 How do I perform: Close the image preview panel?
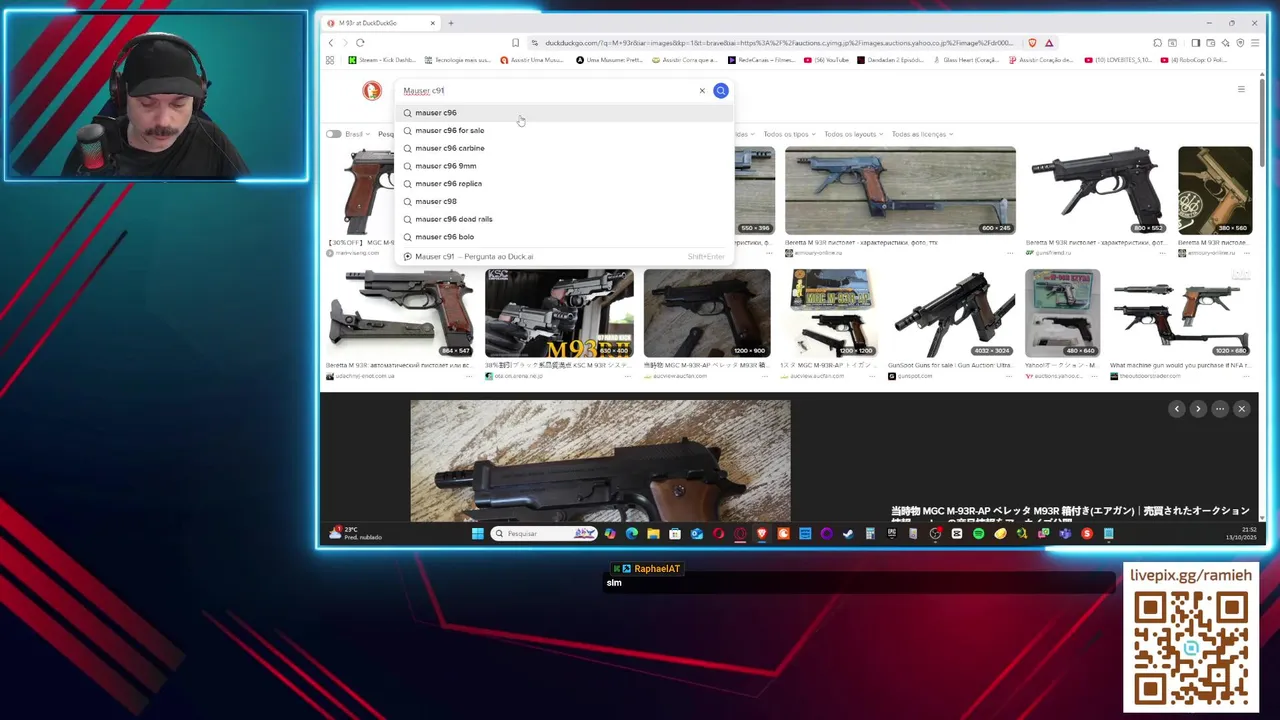point(1241,409)
